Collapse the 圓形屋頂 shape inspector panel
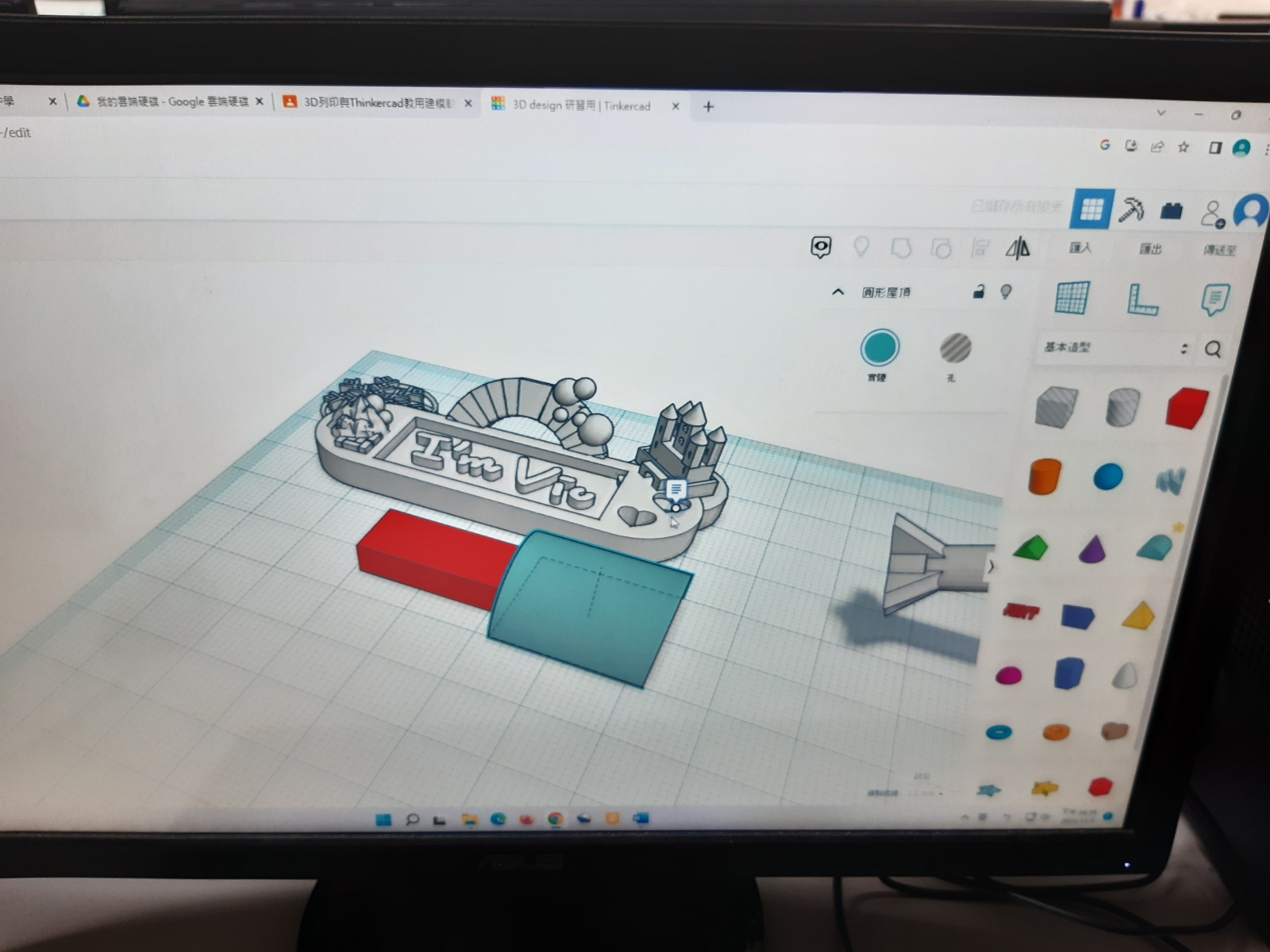Image resolution: width=1270 pixels, height=952 pixels. 837,292
